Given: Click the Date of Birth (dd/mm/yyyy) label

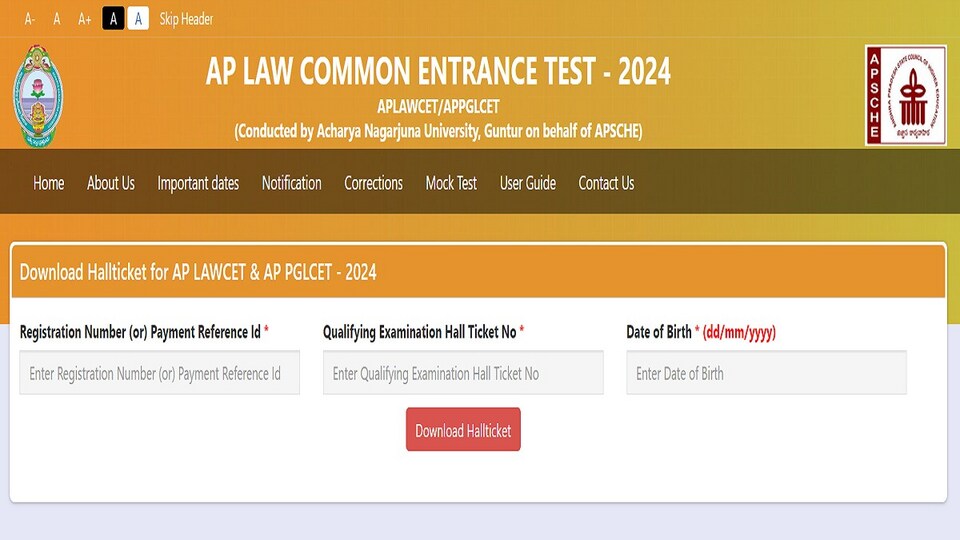Looking at the screenshot, I should click(701, 332).
